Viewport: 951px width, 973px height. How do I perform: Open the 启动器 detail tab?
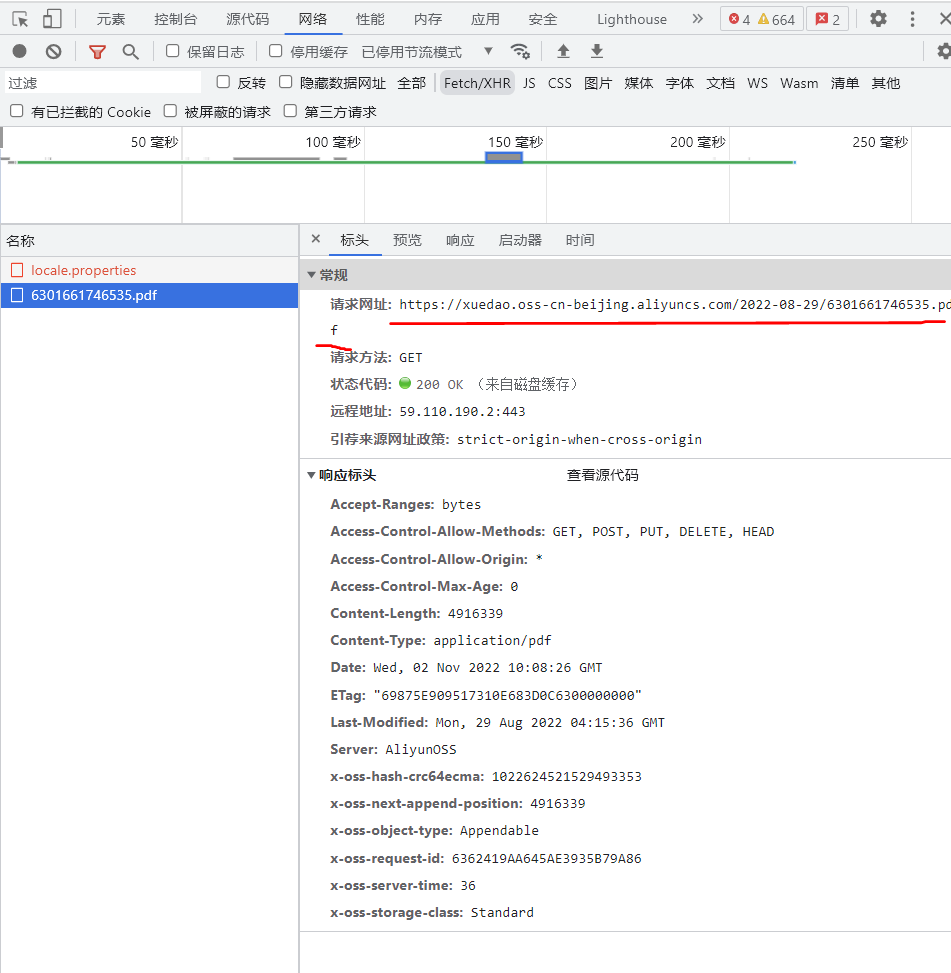(520, 240)
